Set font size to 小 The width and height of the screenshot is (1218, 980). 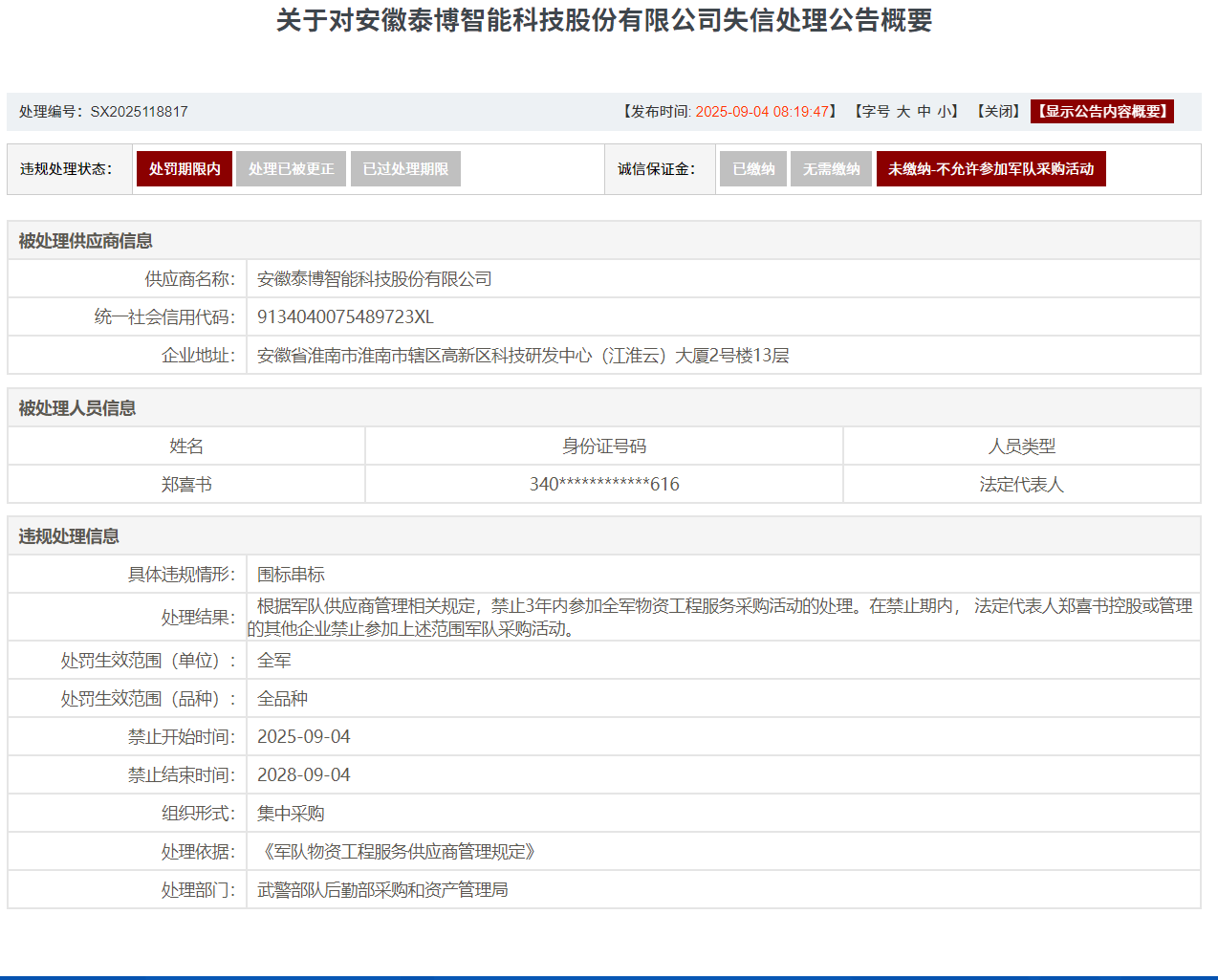pos(945,112)
